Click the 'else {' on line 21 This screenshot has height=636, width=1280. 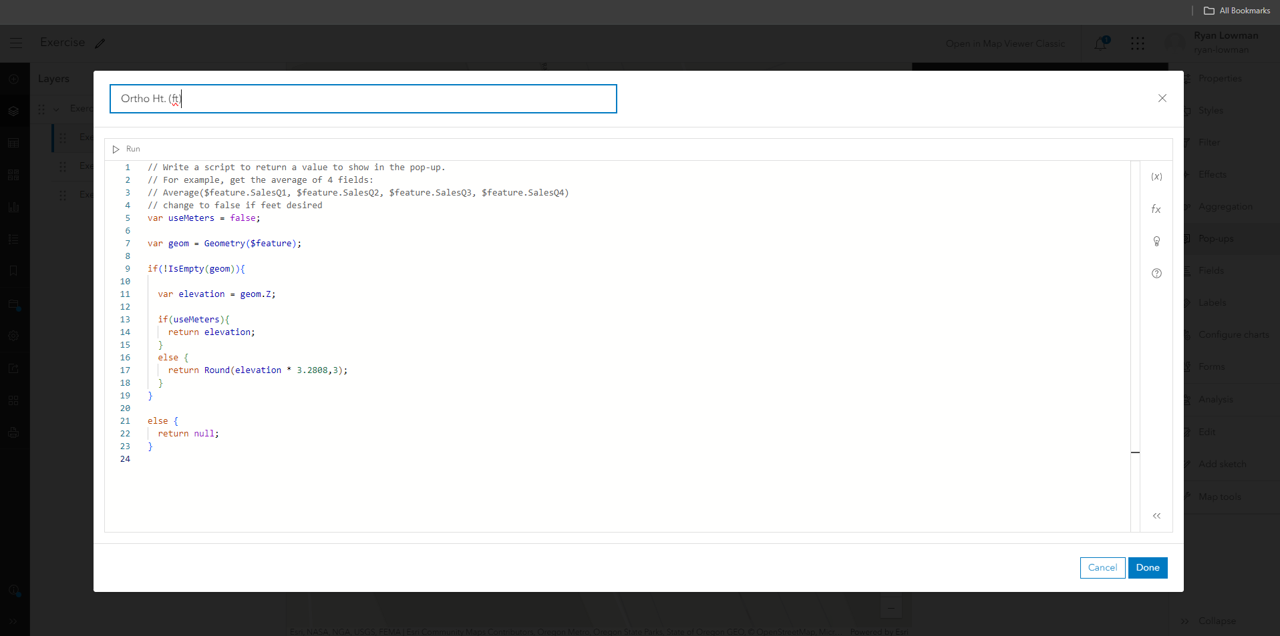click(163, 421)
